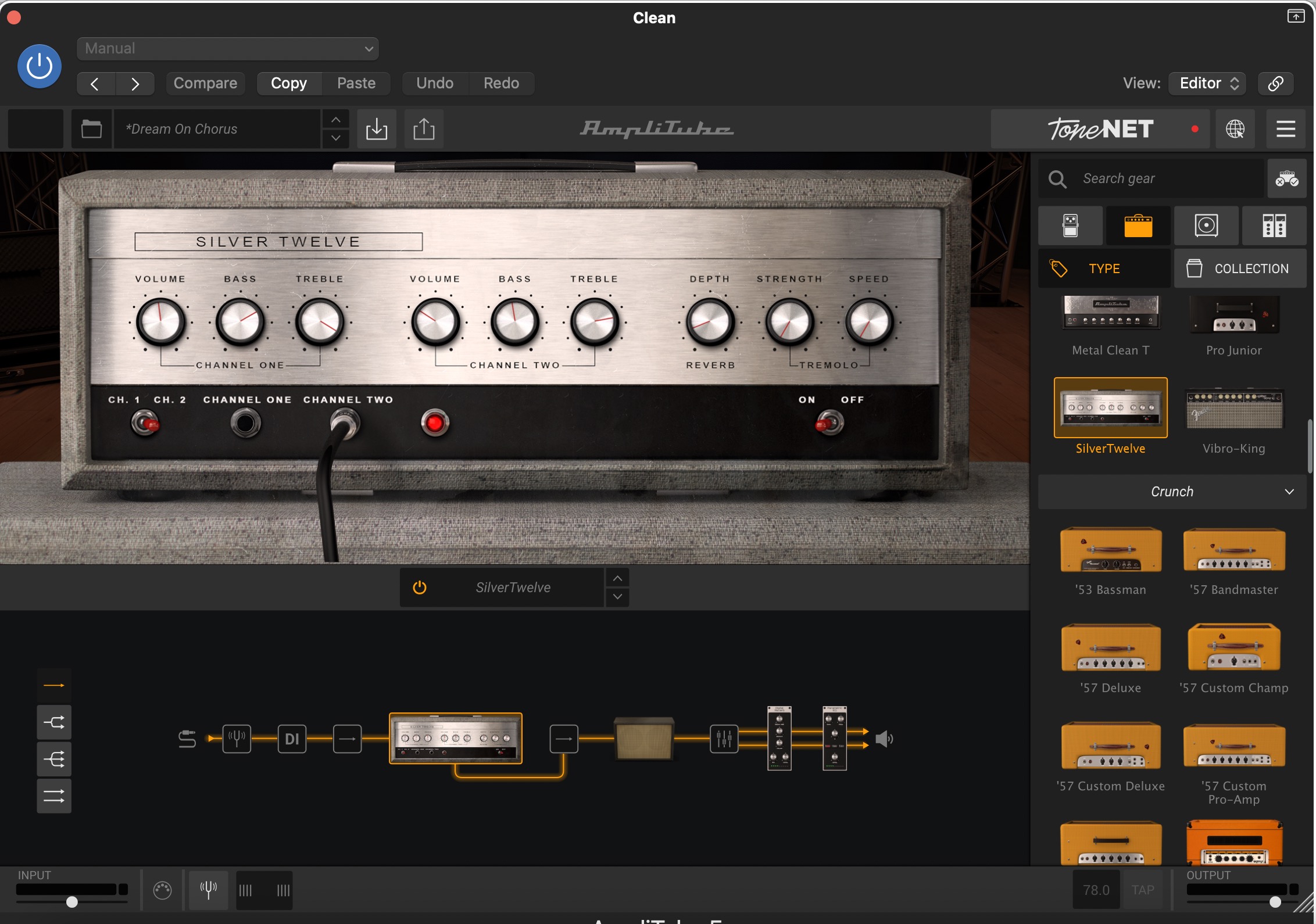Select the rack effects category tab
This screenshot has height=924, width=1316.
click(1274, 225)
